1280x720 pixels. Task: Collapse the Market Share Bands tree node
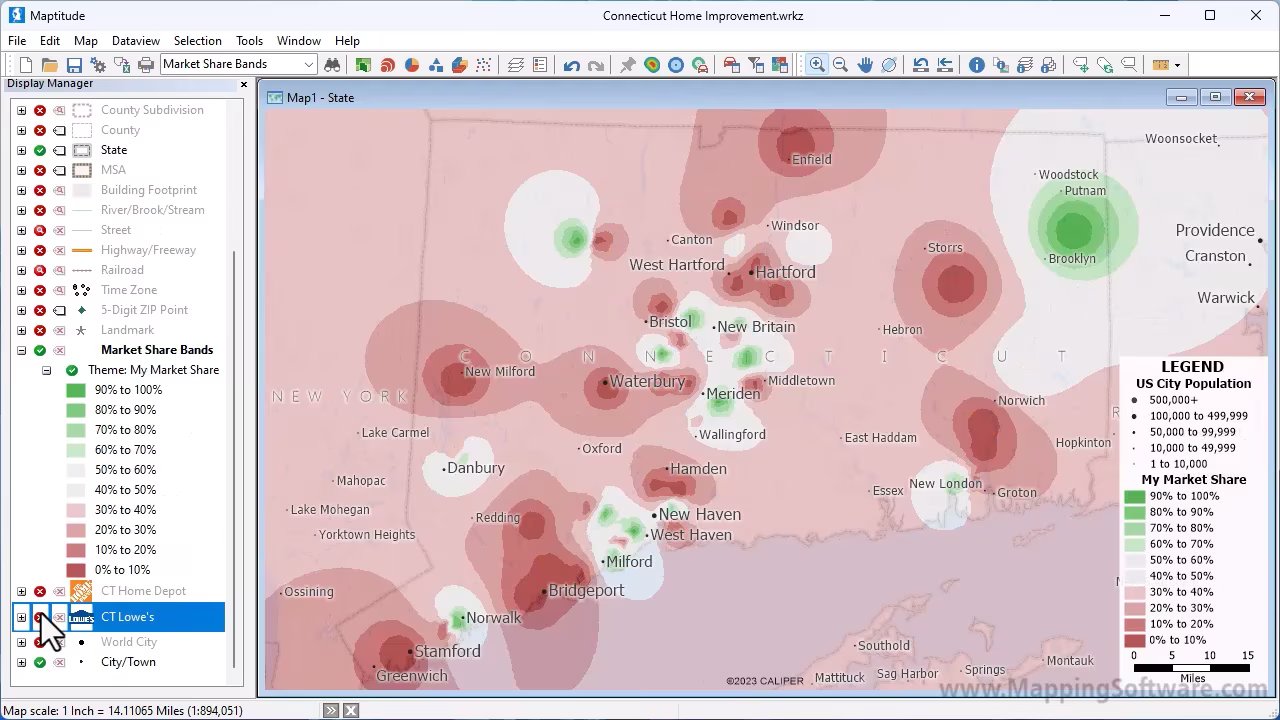coord(21,350)
